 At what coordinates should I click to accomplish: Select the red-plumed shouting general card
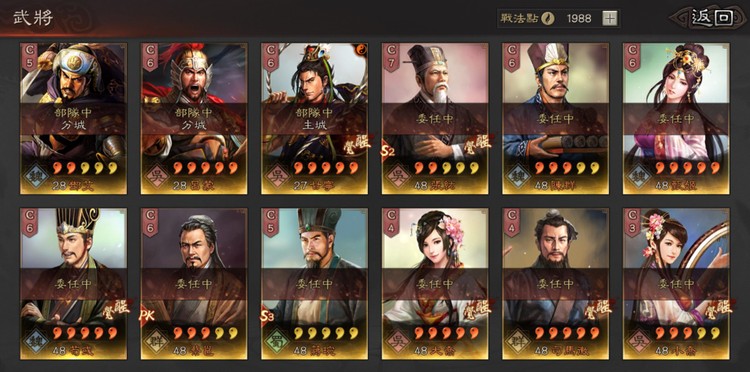(x=194, y=119)
